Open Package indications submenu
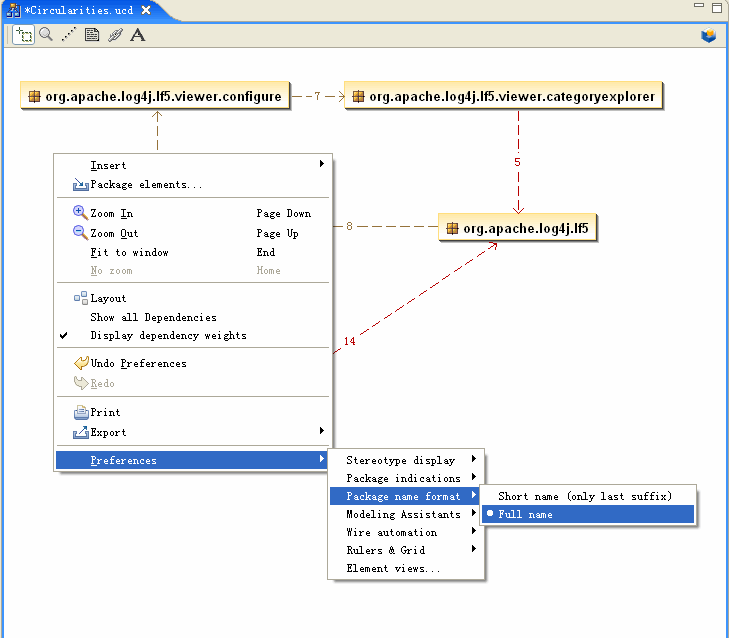This screenshot has height=638, width=729. point(406,478)
